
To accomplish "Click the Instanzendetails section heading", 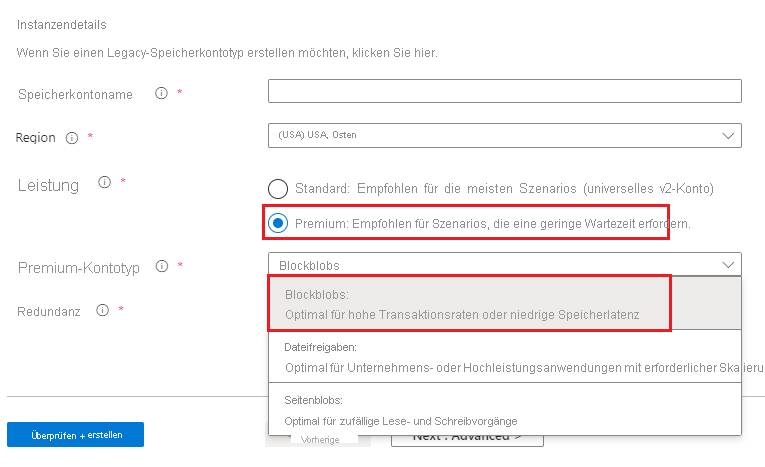I will pos(62,23).
